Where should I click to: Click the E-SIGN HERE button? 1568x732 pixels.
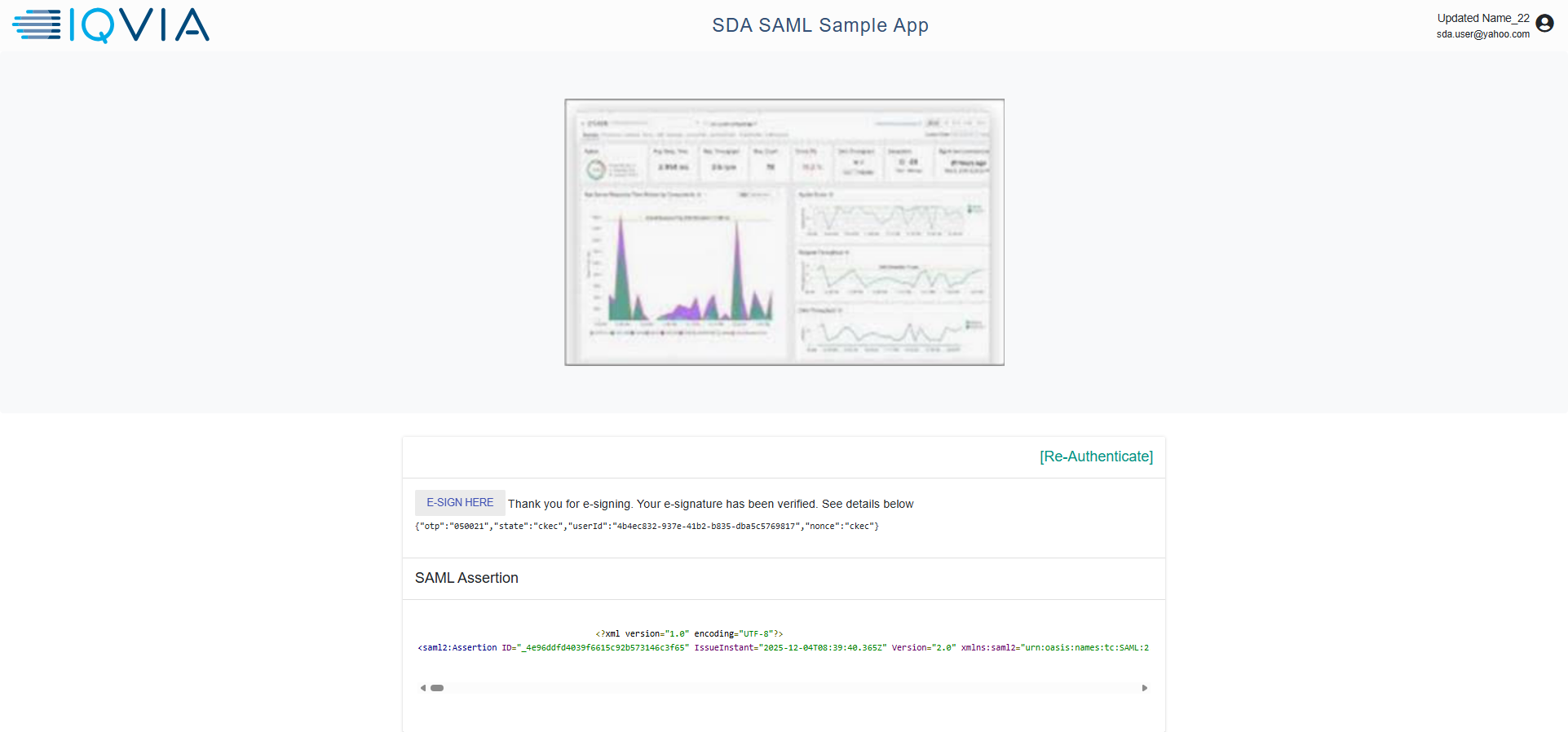460,503
